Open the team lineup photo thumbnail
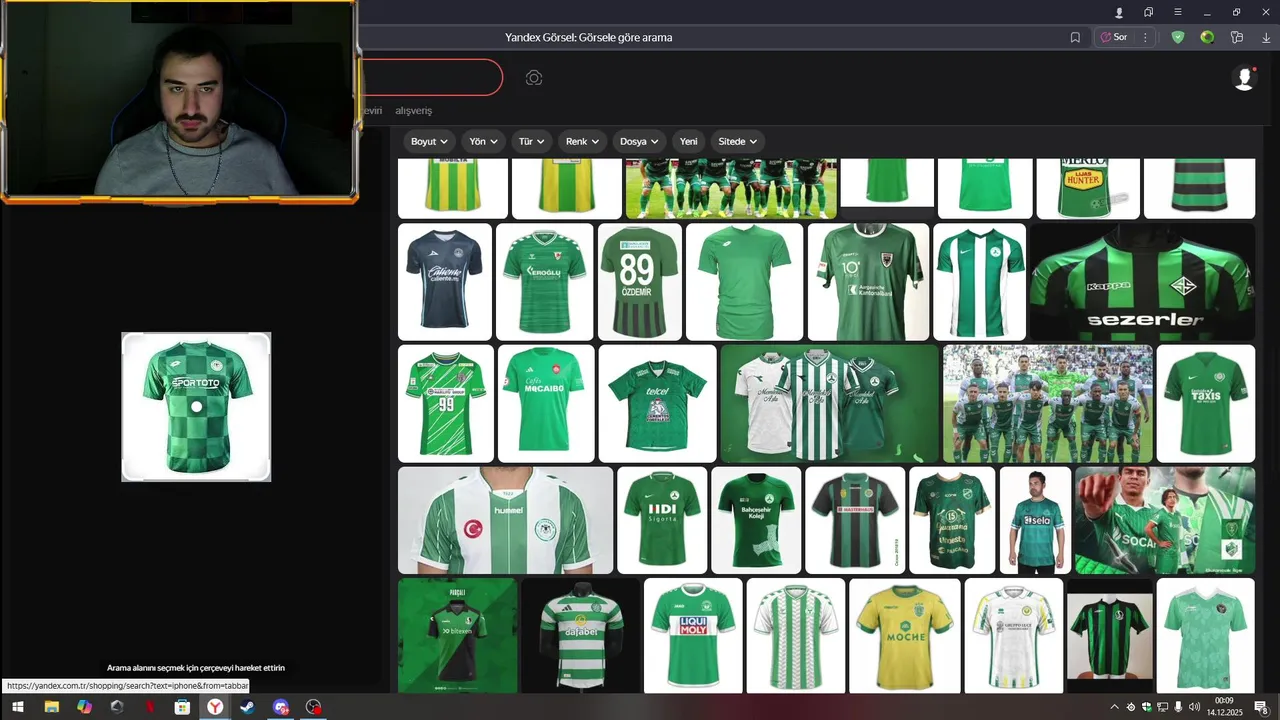1280x720 pixels. [1048, 404]
